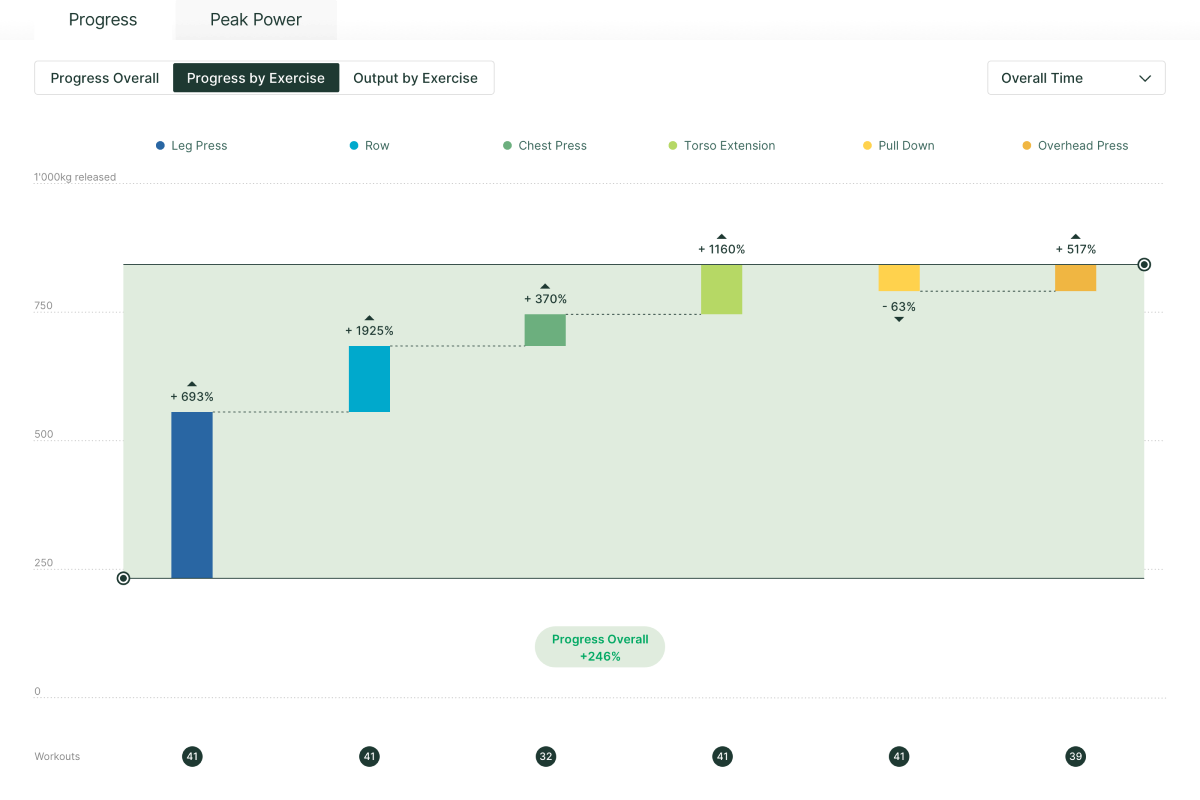This screenshot has width=1200, height=800.
Task: Toggle the Torso Extension legend entry
Action: [x=722, y=146]
